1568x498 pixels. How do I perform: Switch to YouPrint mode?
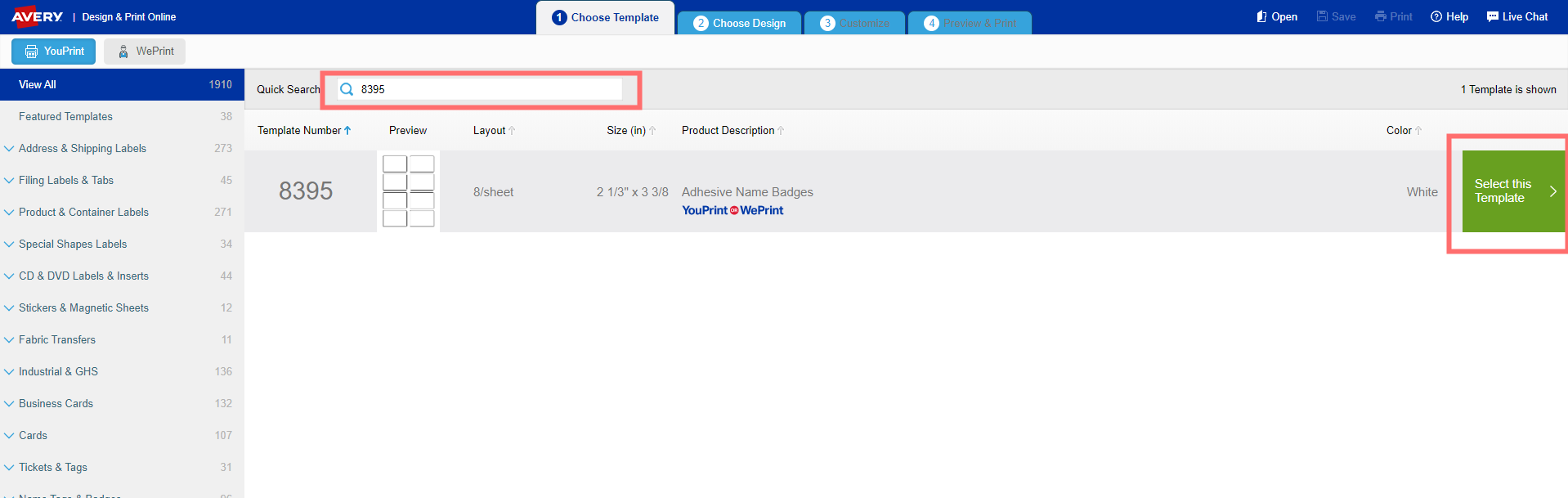pos(53,52)
